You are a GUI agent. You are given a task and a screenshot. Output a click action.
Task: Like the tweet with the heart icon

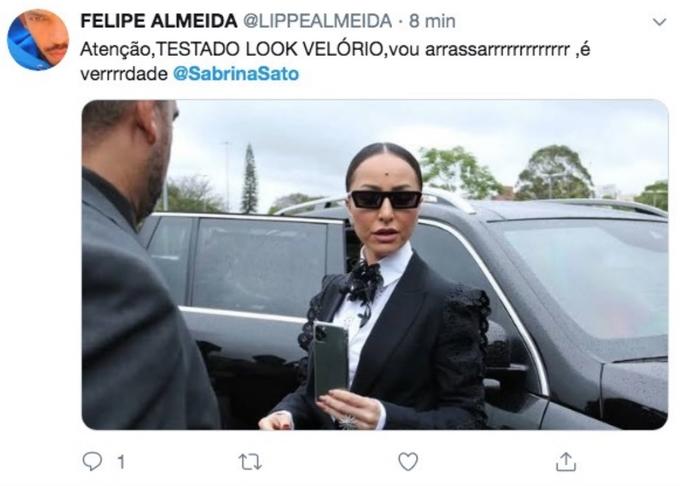pyautogui.click(x=408, y=462)
